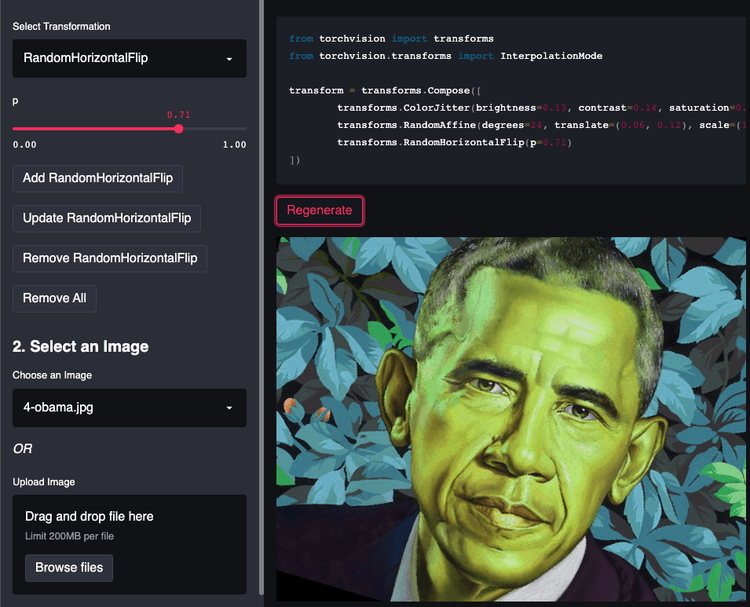750x607 pixels.
Task: Click the RandomHorizontalFlip(p=0.71) code line
Action: (x=454, y=142)
